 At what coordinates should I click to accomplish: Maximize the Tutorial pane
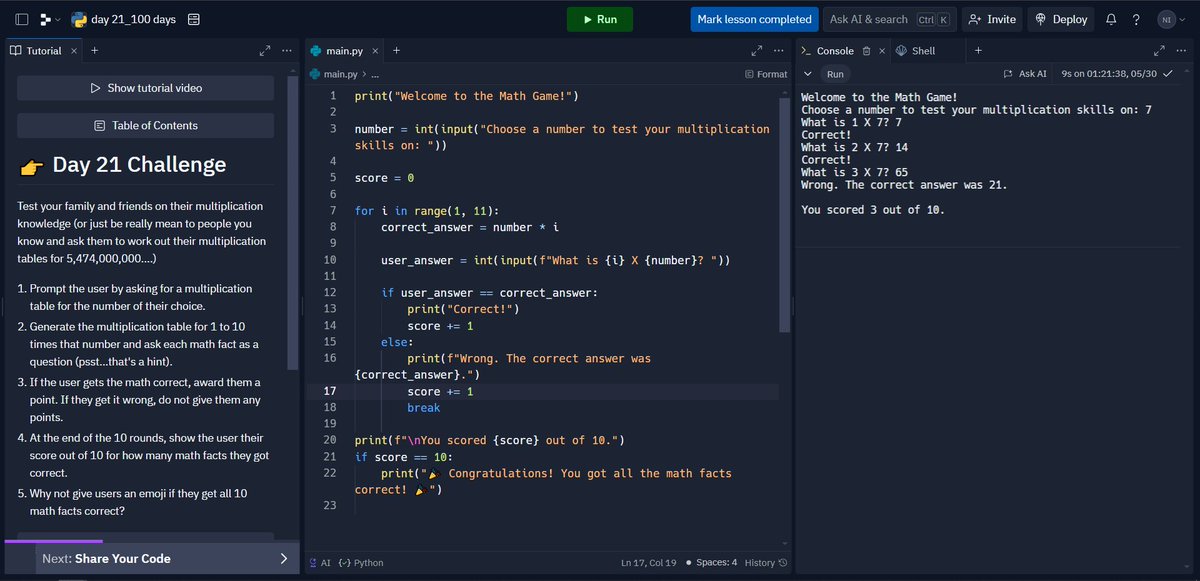click(x=265, y=50)
